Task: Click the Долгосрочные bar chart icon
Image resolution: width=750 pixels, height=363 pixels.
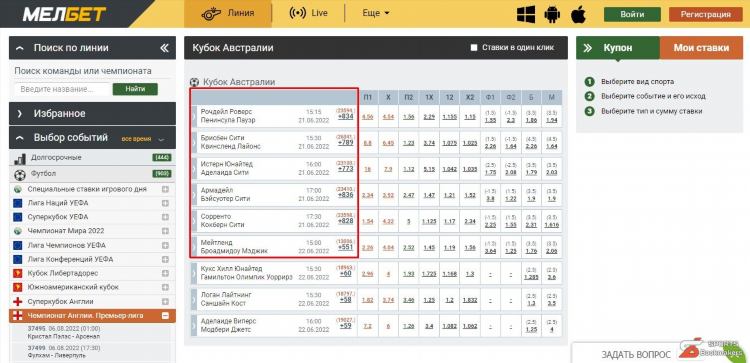Action: point(20,158)
